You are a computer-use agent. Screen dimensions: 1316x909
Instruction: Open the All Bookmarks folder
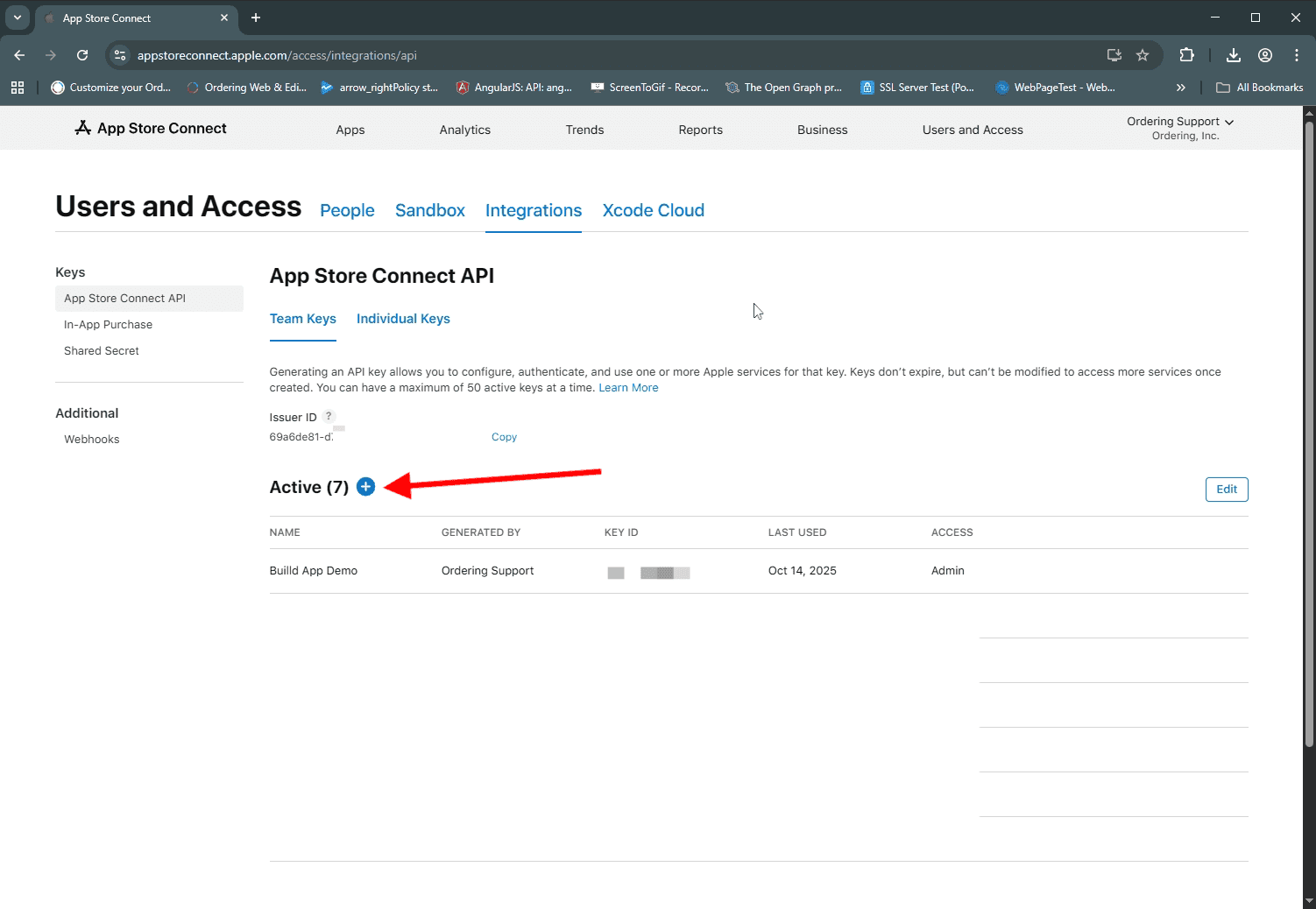(1260, 88)
